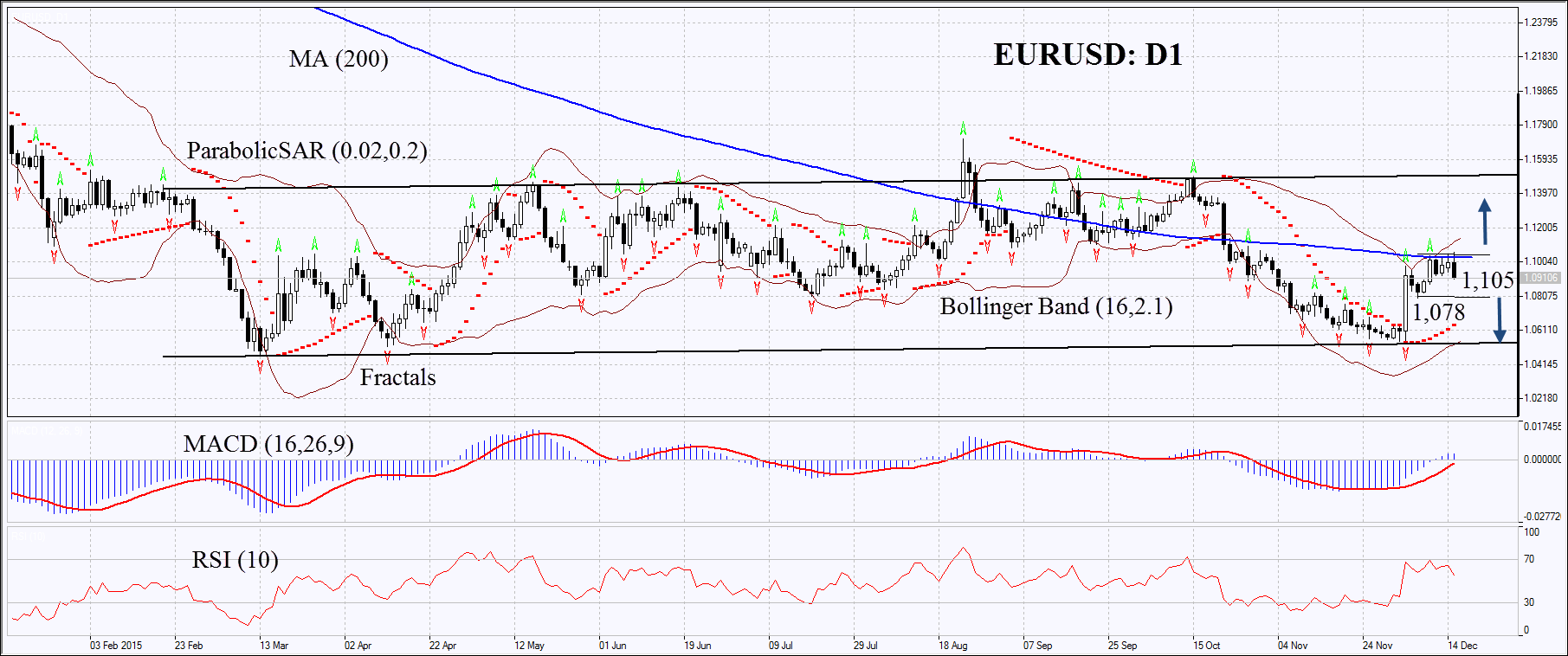
Task: Click the 15 Oct date label
Action: [x=1206, y=646]
